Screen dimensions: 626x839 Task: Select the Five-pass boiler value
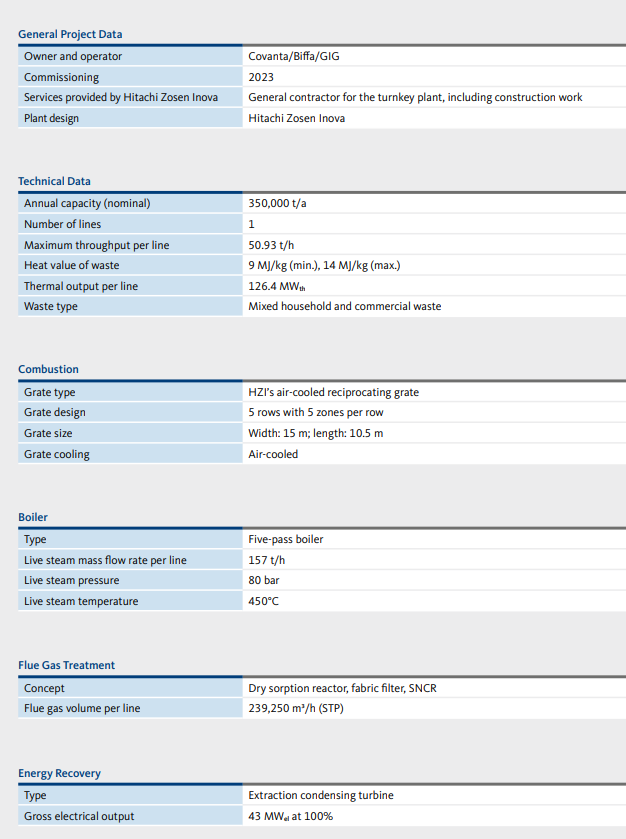pyautogui.click(x=285, y=539)
